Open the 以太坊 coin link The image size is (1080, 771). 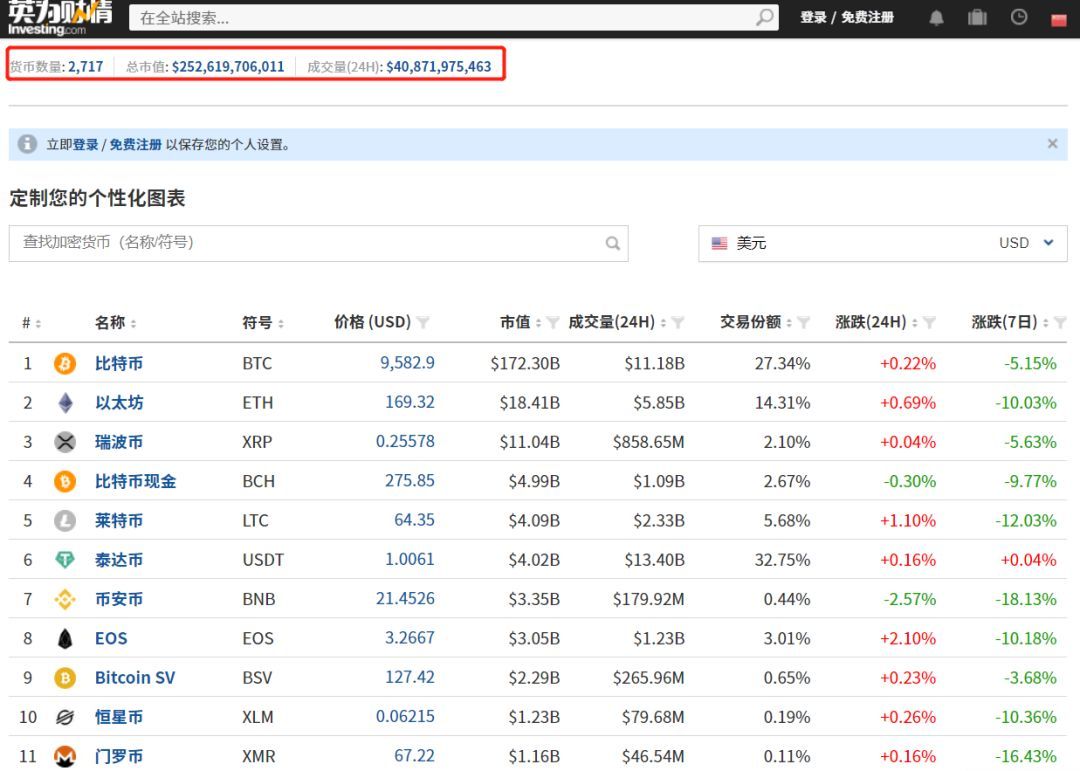tap(118, 402)
